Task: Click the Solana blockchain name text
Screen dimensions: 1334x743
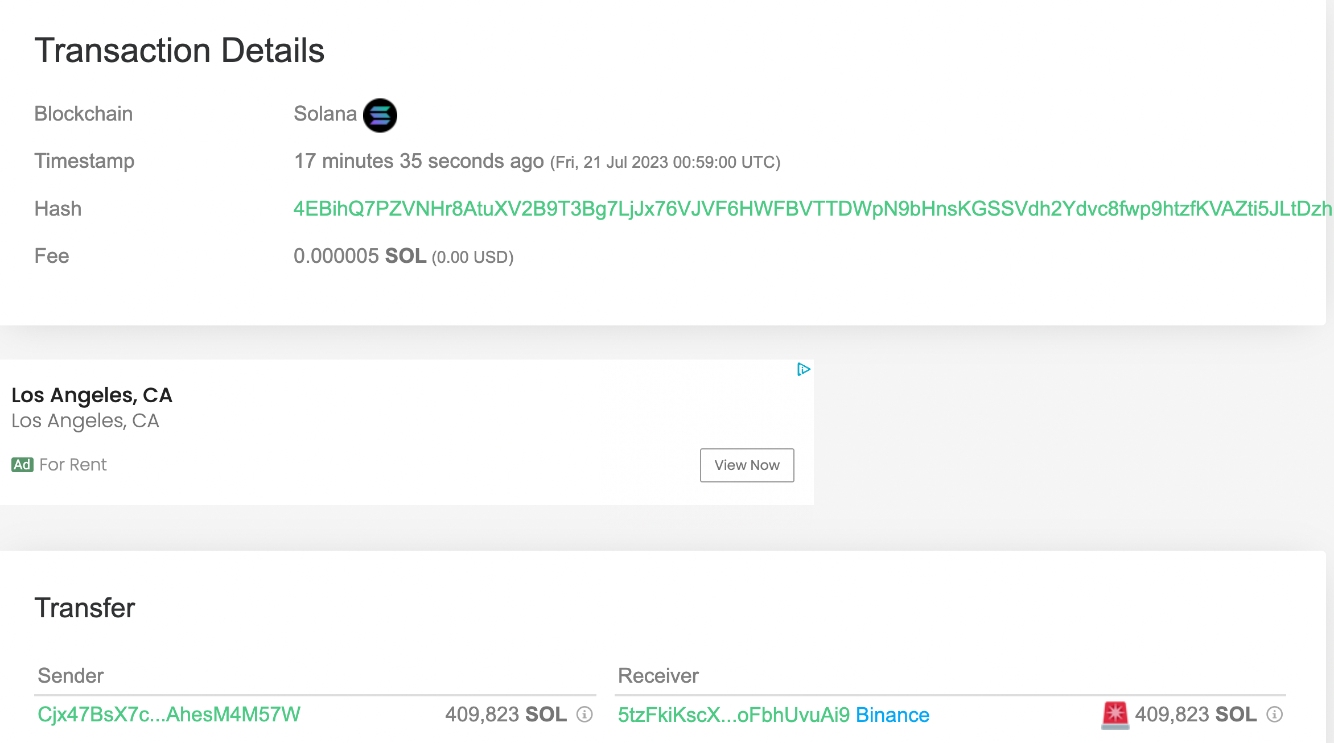Action: pos(325,114)
